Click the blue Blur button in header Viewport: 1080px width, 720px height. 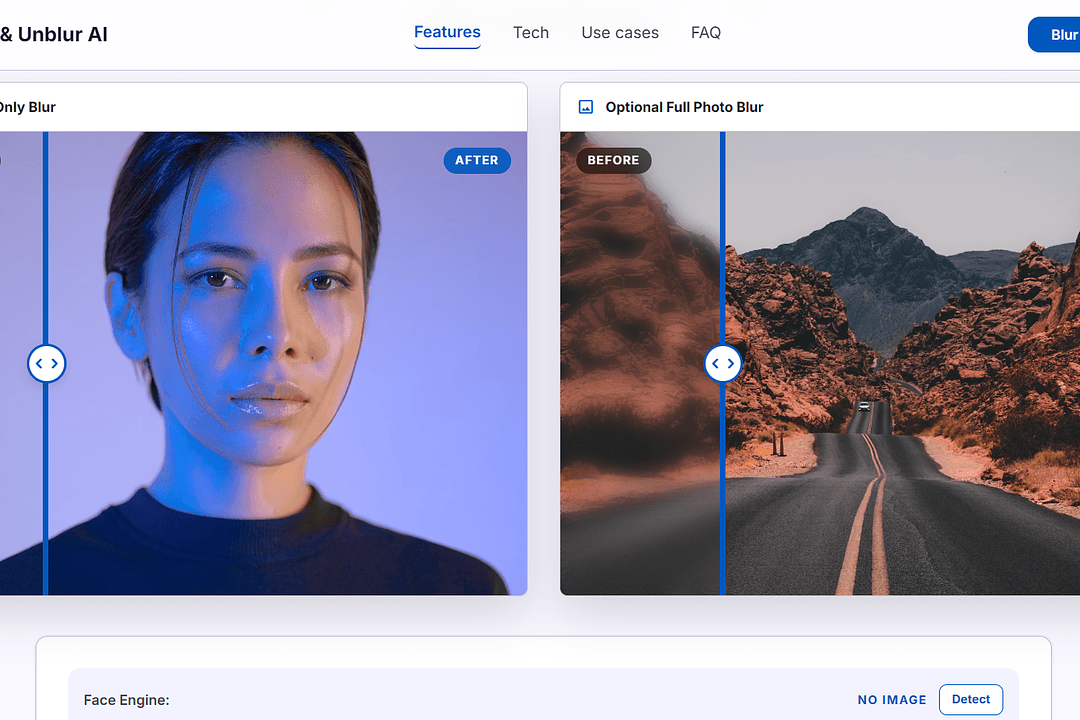[x=1055, y=34]
